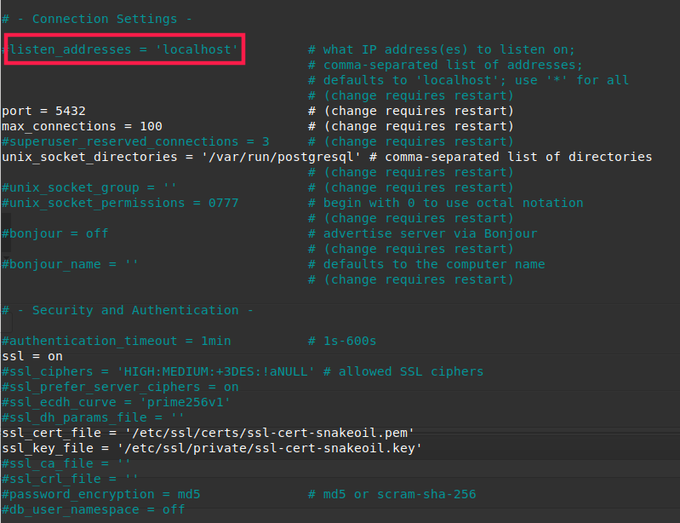Click the 'defaults to the computer name' comment
This screenshot has width=680, height=523.
(x=426, y=264)
